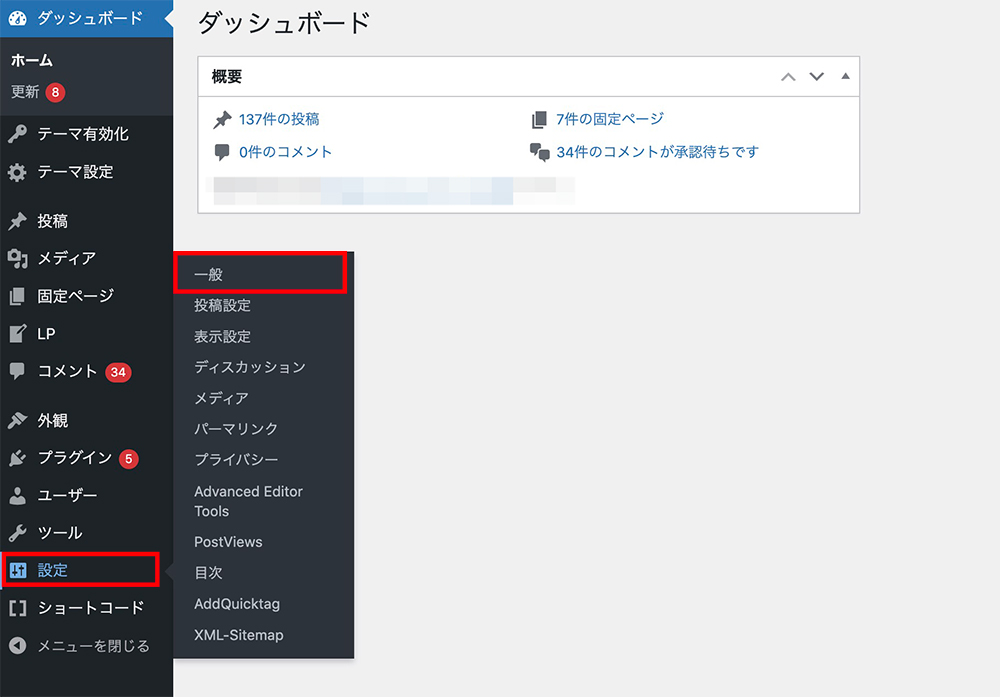Viewport: 1000px width, 697px height.
Task: Click the Dashboard gauge icon
Action: point(18,18)
